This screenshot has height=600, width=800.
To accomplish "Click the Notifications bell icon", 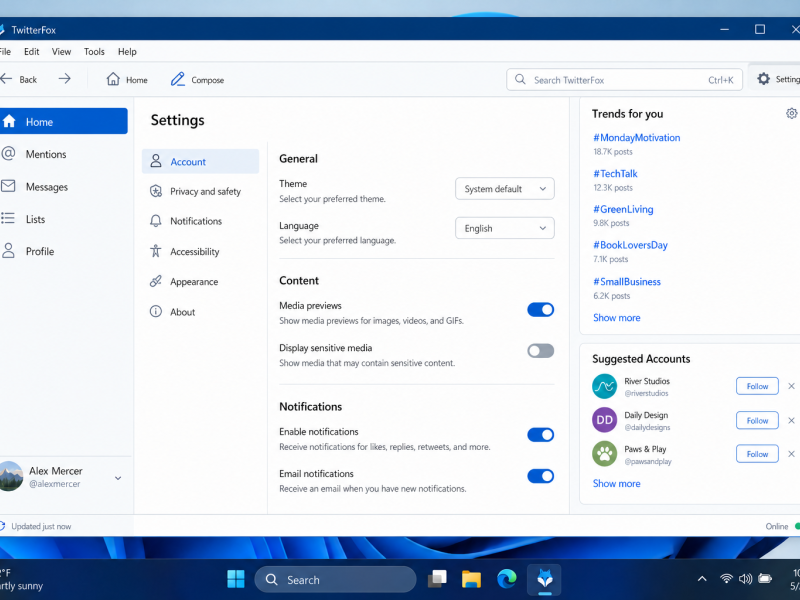I will click(156, 221).
